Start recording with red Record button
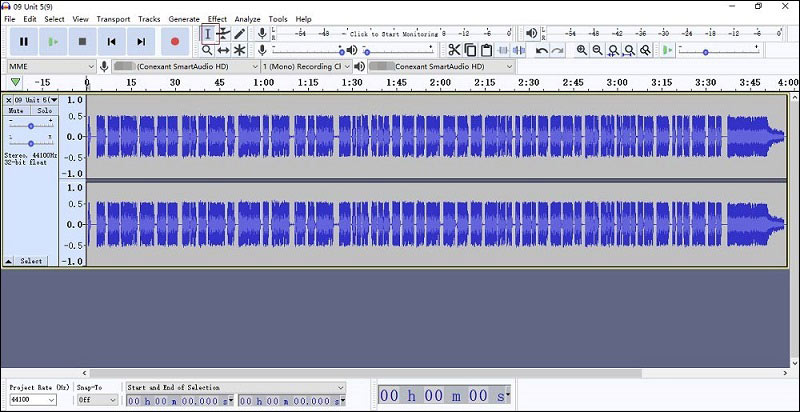This screenshot has width=800, height=412. click(175, 42)
